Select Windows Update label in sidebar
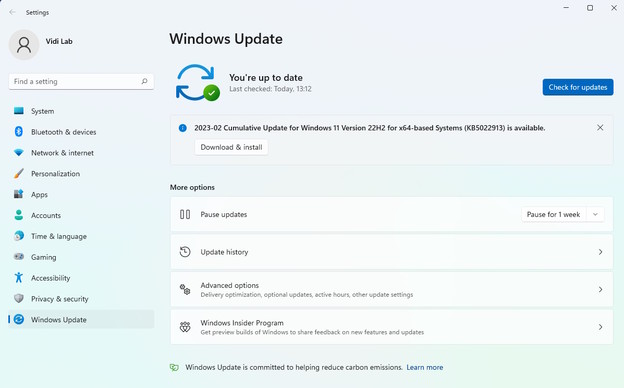The width and height of the screenshot is (624, 388). coord(59,320)
